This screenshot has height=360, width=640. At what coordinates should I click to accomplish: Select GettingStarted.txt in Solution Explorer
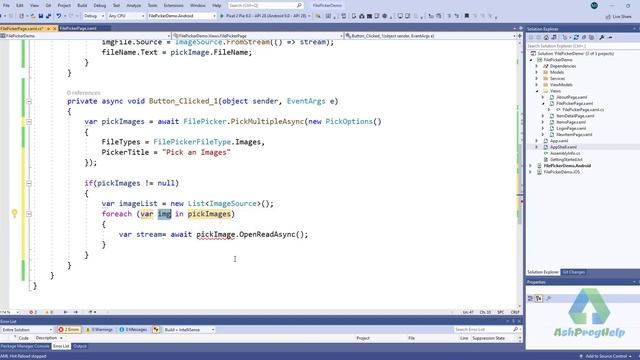(x=566, y=160)
